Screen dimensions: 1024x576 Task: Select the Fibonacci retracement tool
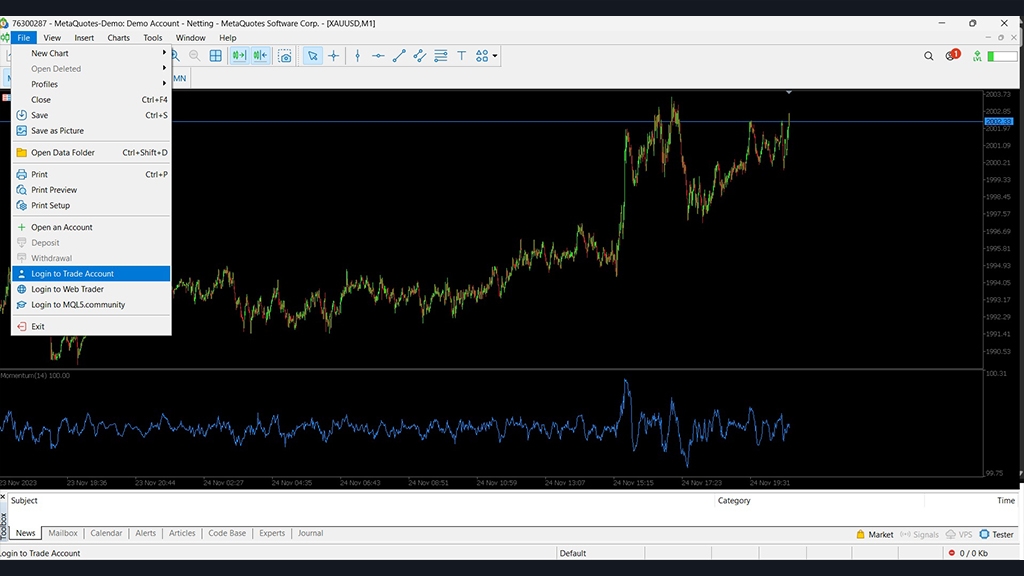[441, 56]
